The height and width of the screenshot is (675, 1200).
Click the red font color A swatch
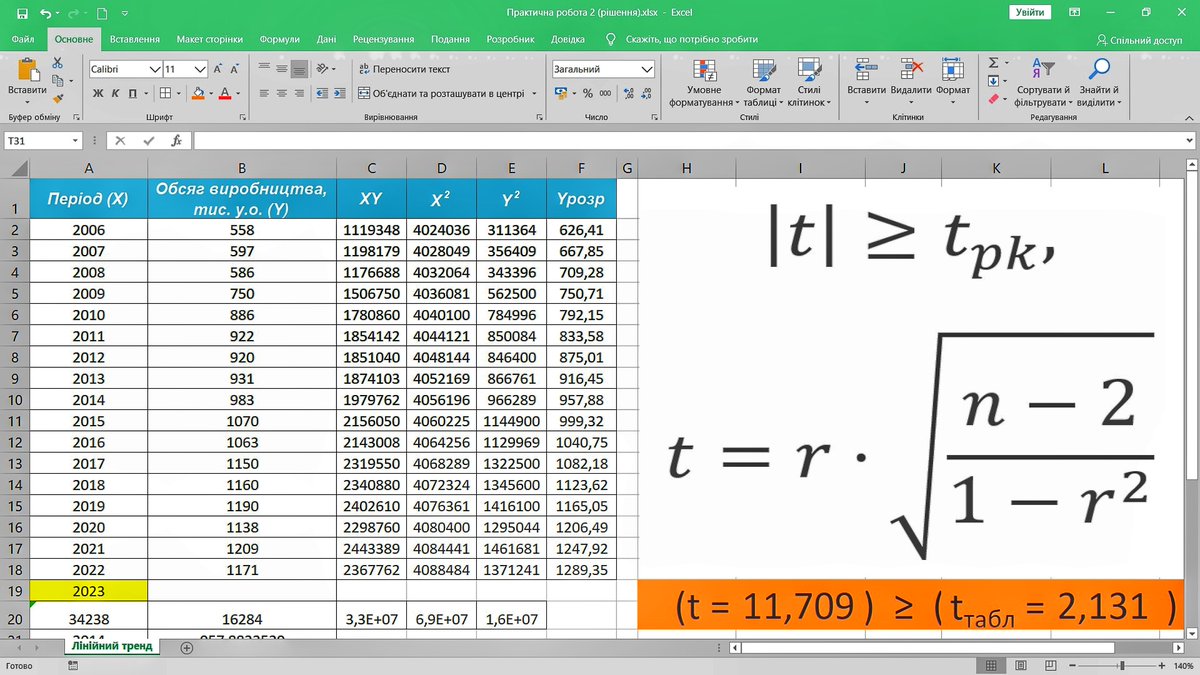(x=224, y=93)
